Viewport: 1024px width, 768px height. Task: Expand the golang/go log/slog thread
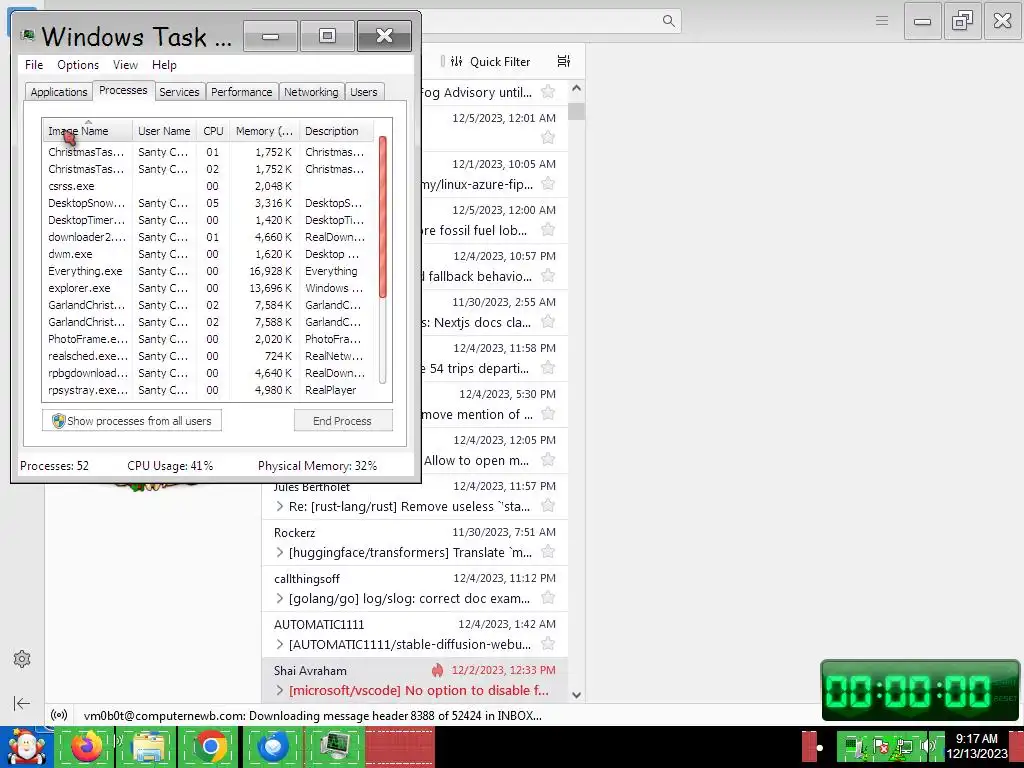tap(280, 598)
